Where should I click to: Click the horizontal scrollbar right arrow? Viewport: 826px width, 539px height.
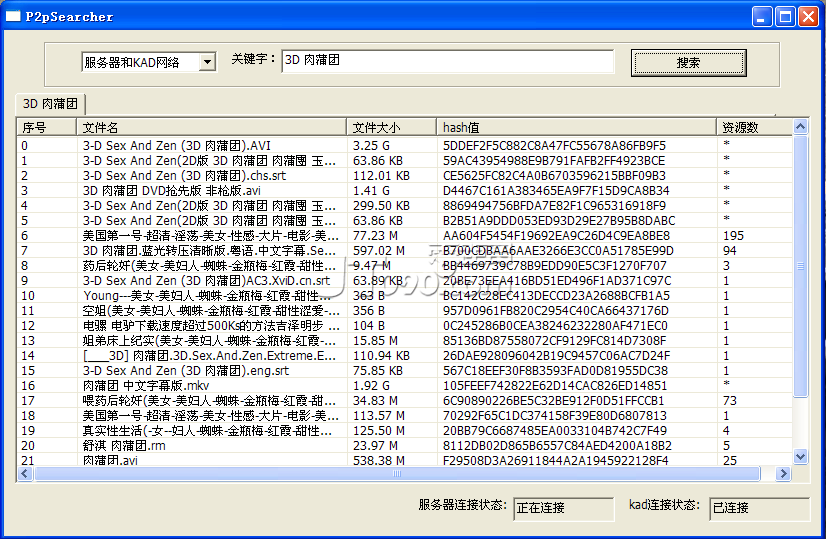point(785,474)
